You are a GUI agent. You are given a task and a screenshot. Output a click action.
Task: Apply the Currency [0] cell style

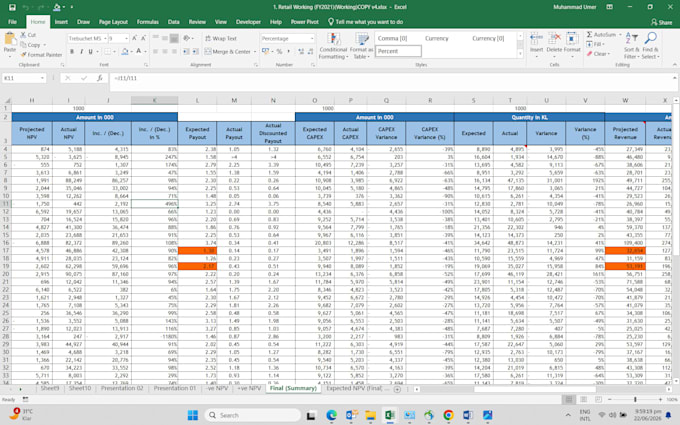(488, 39)
